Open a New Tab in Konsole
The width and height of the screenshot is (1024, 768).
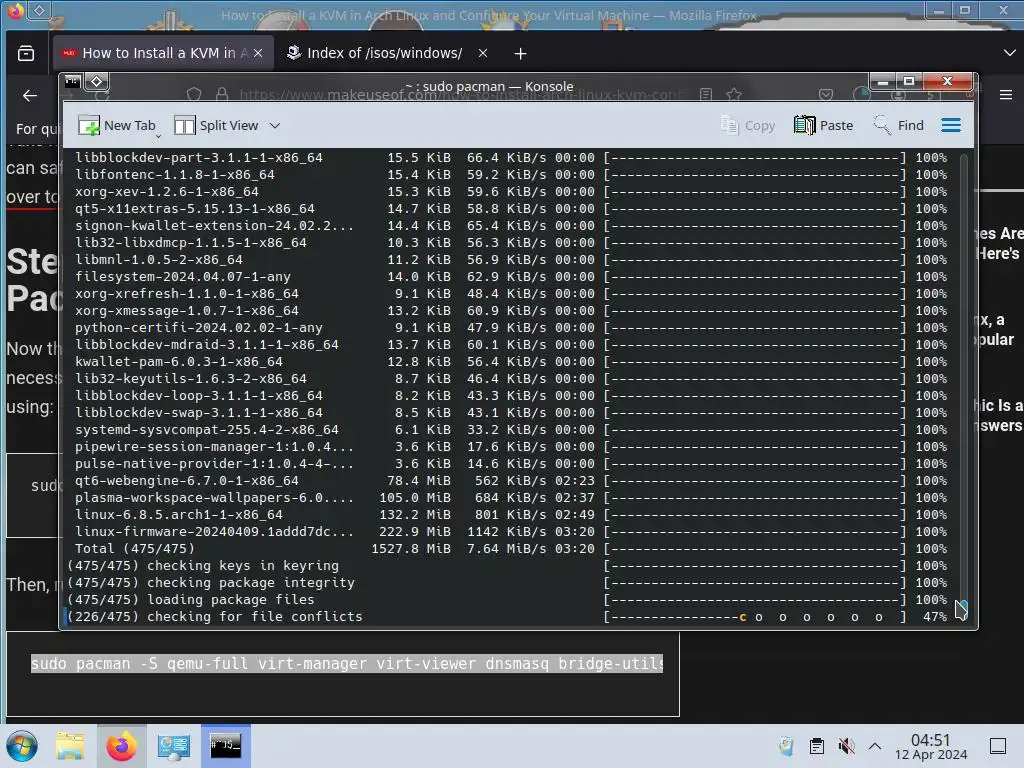point(118,125)
